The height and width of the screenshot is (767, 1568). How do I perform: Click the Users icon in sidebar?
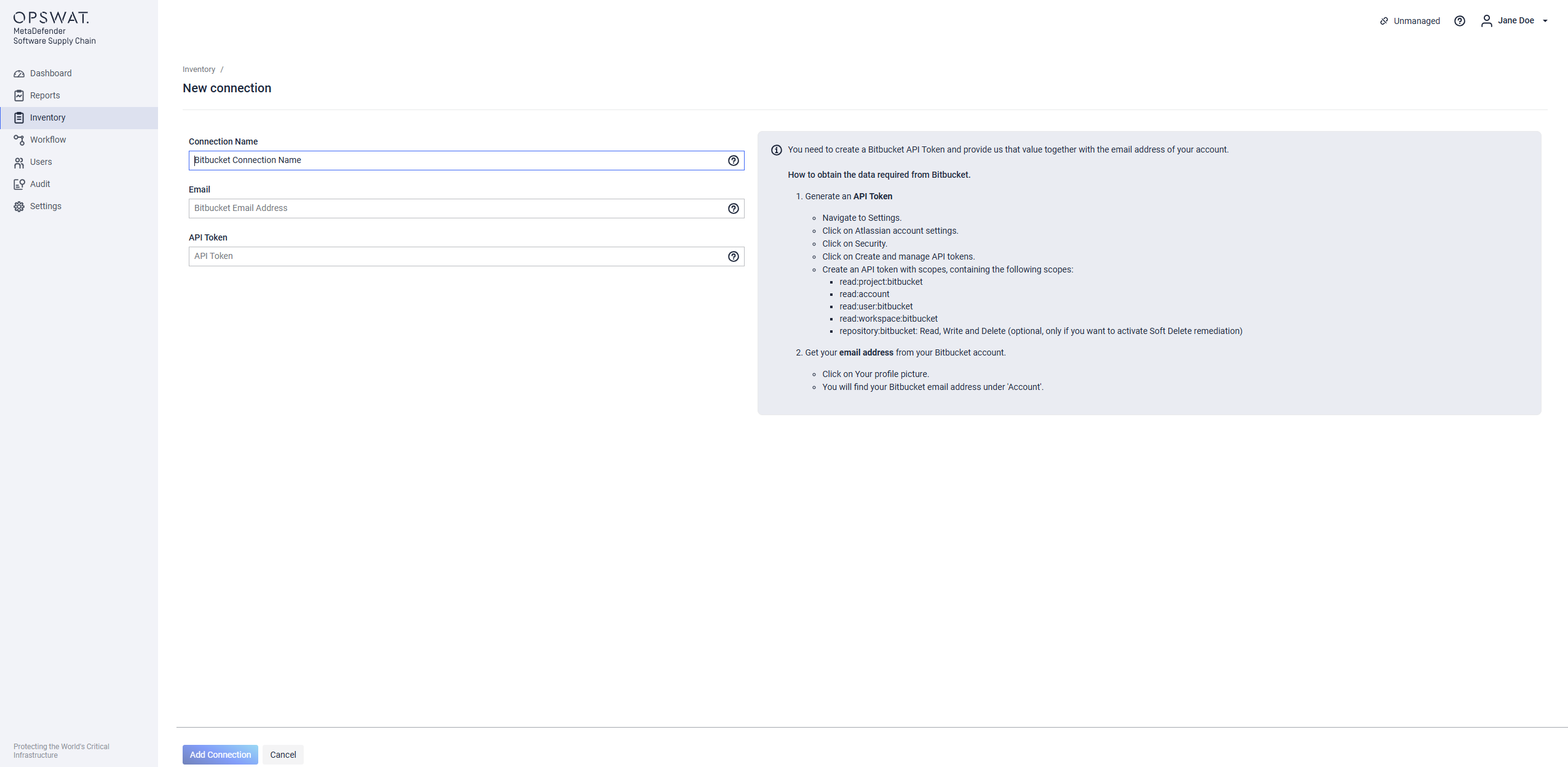click(19, 162)
